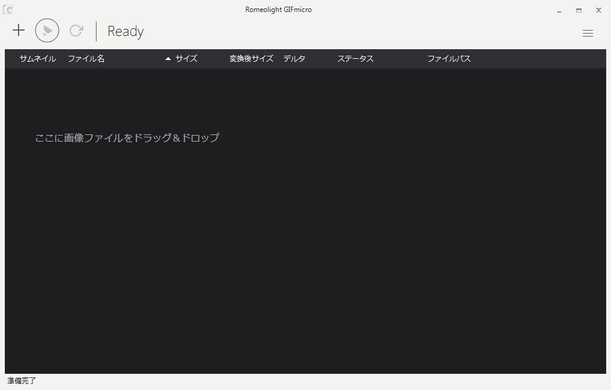611x390 pixels.
Task: Toggle the sort arrow beside サイズ
Action: pyautogui.click(x=168, y=59)
